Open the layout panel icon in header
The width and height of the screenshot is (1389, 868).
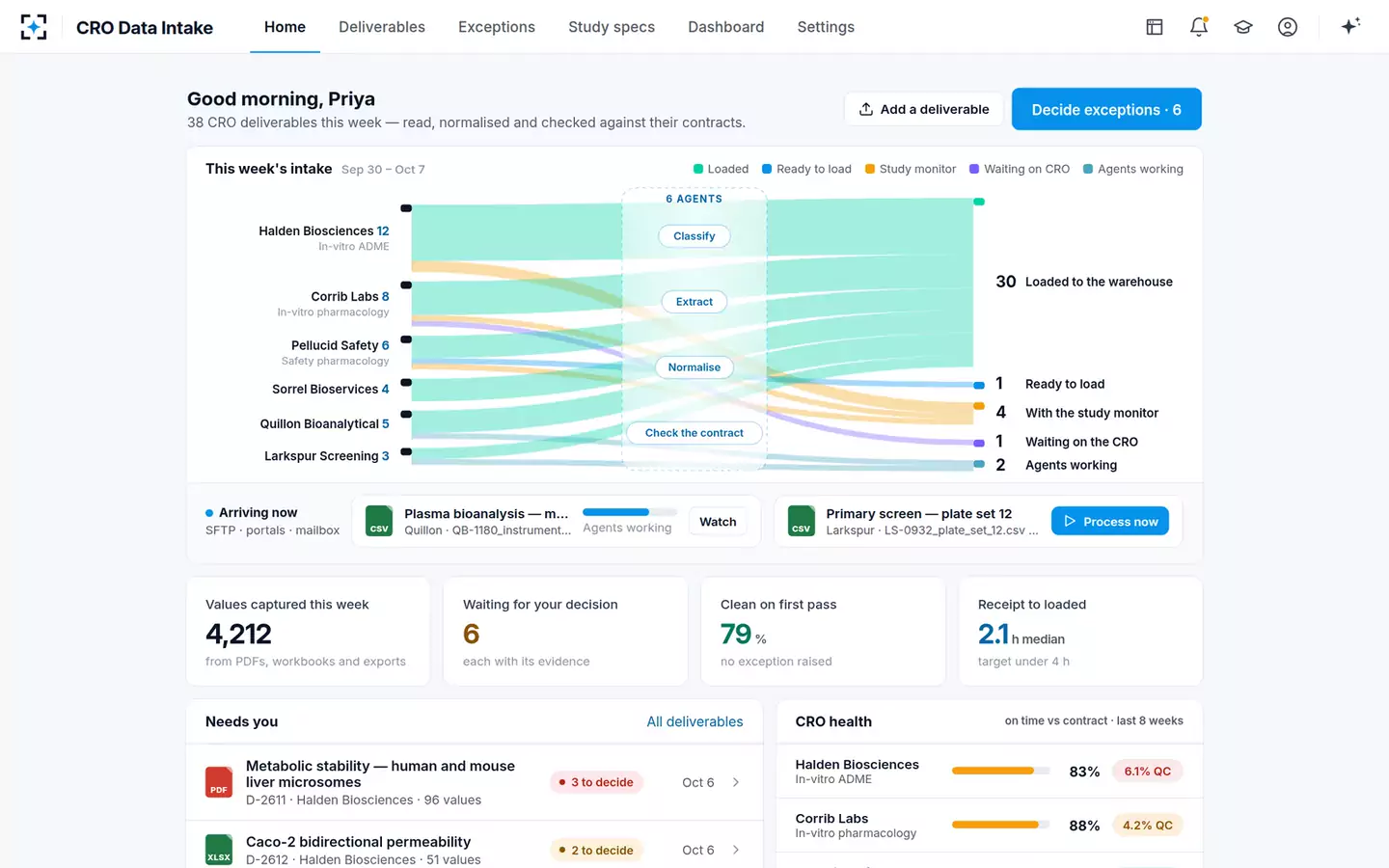tap(1155, 27)
